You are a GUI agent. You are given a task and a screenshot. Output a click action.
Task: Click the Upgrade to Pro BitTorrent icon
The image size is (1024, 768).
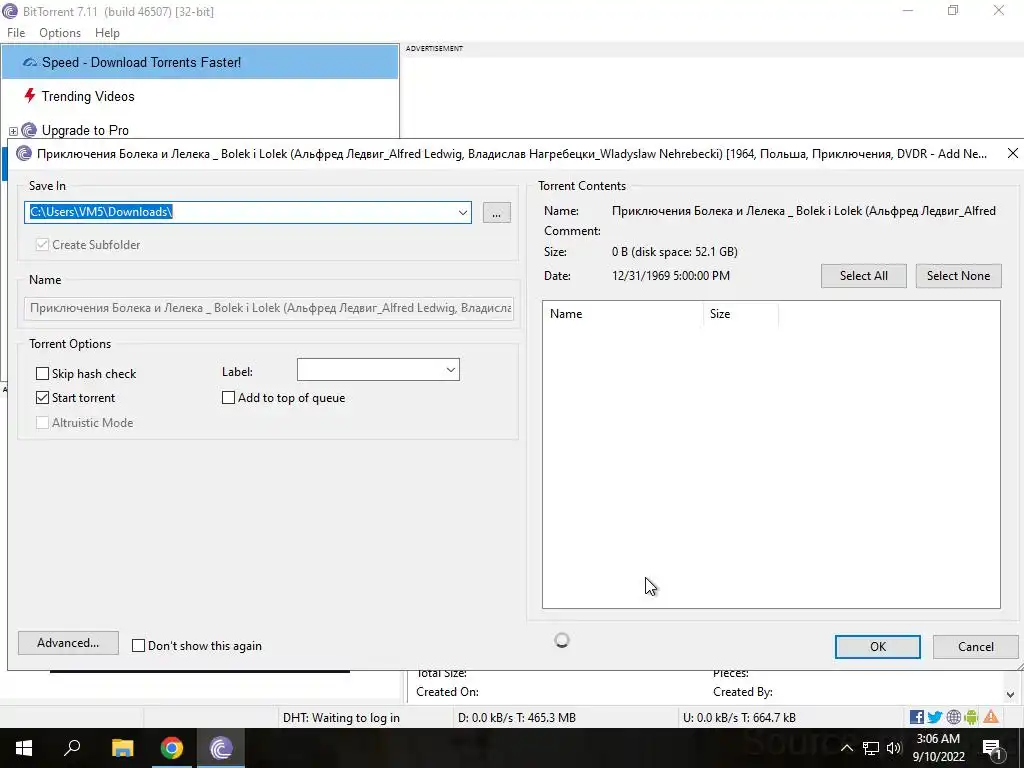tap(29, 130)
